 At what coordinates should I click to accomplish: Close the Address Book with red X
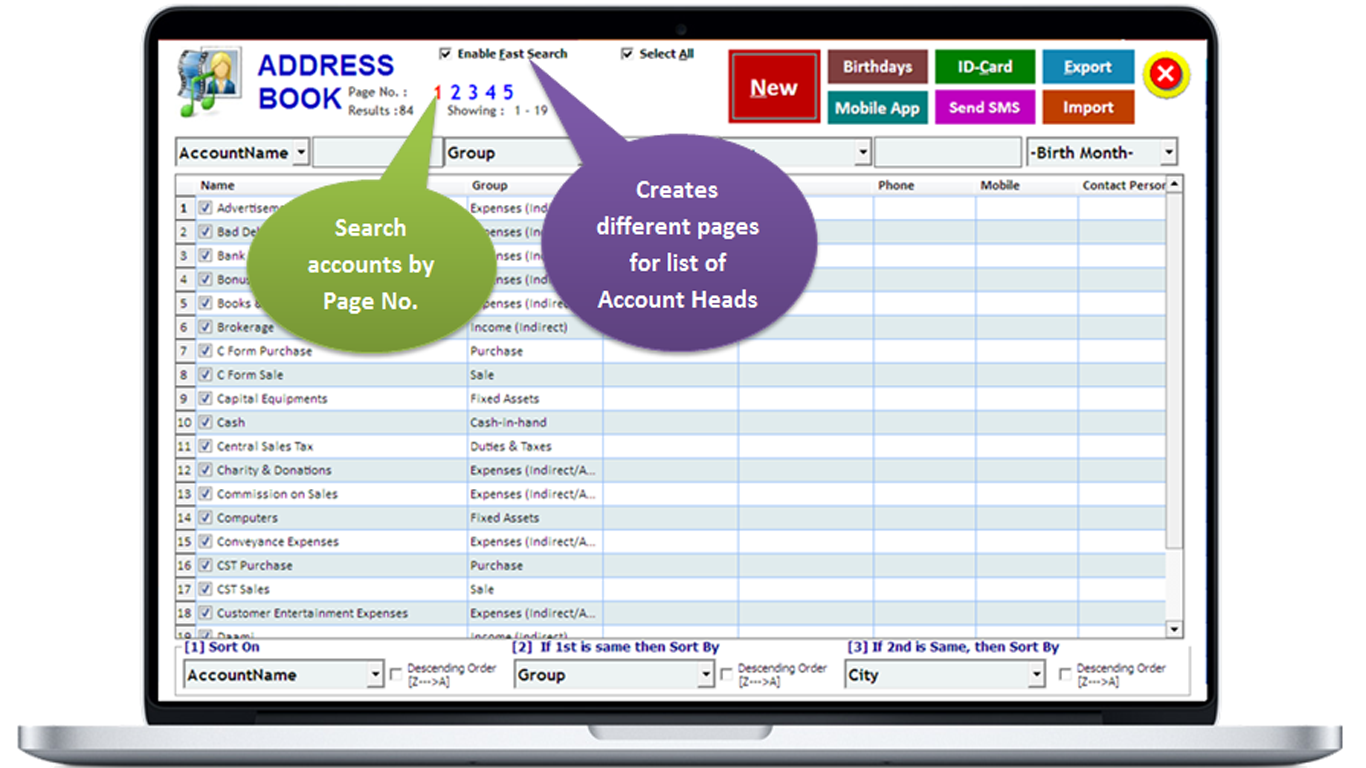tap(1165, 75)
